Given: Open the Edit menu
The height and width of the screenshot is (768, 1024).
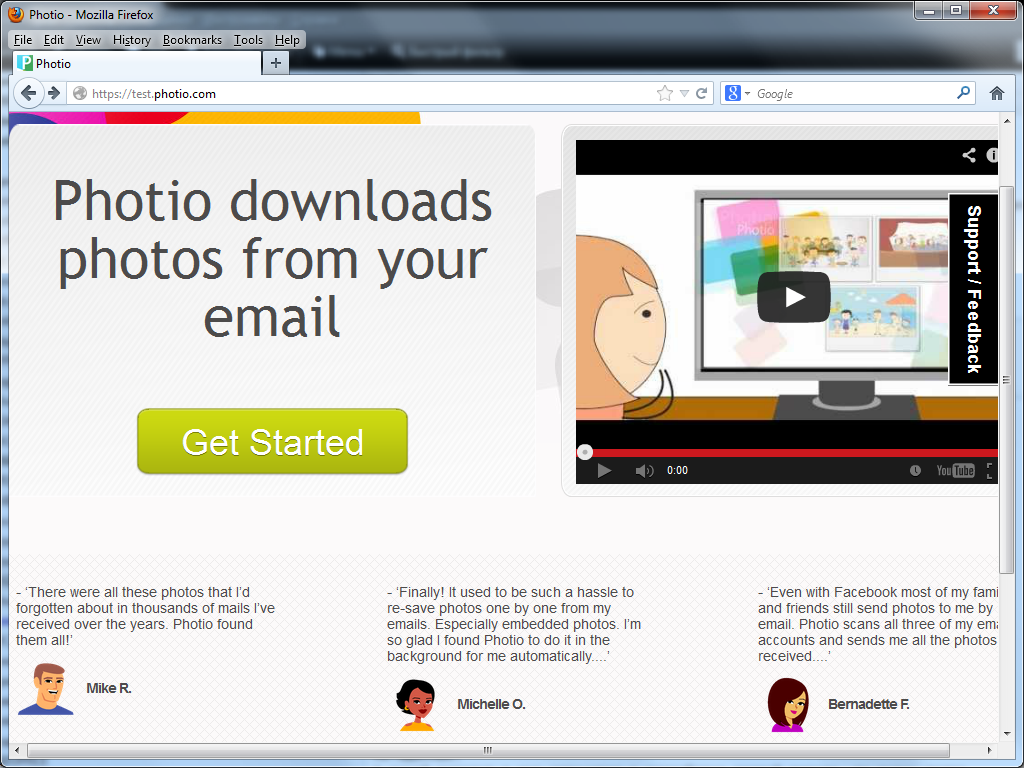Looking at the screenshot, I should (54, 40).
